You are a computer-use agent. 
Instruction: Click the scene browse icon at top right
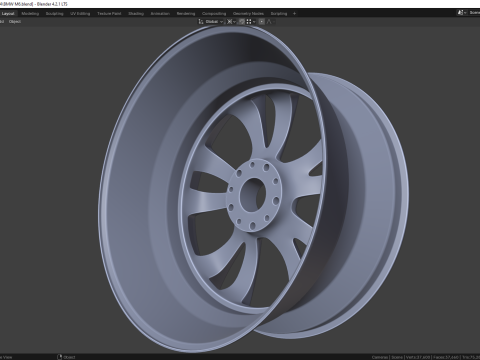462,13
